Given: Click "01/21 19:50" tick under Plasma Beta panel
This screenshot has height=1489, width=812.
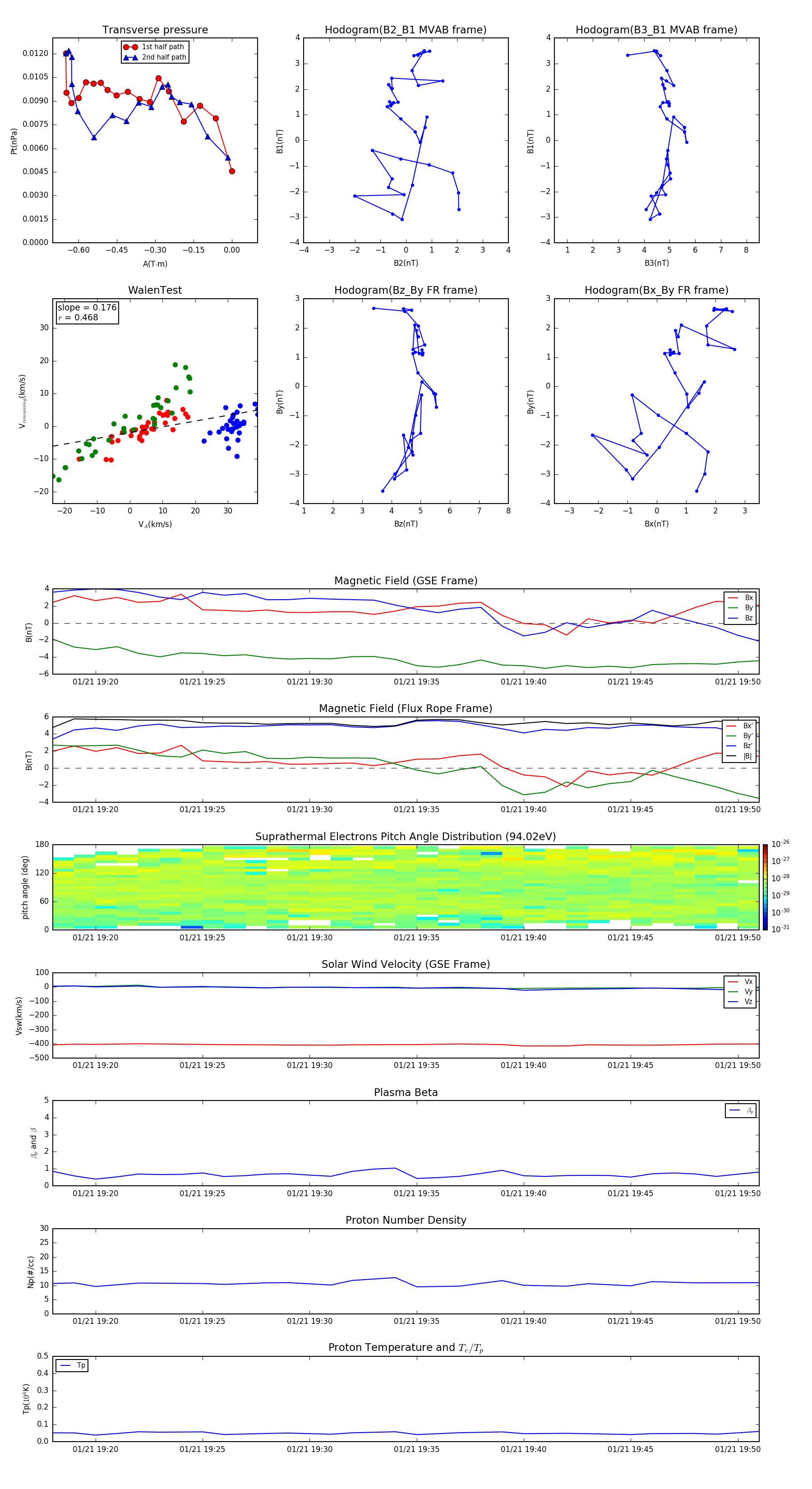Looking at the screenshot, I should [x=738, y=1193].
